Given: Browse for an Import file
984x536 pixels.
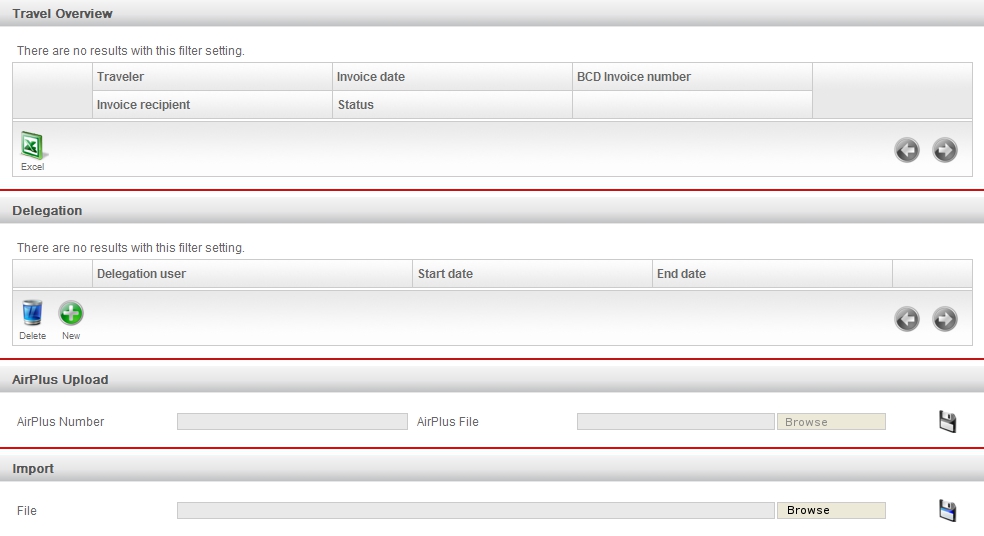Looking at the screenshot, I should 832,510.
